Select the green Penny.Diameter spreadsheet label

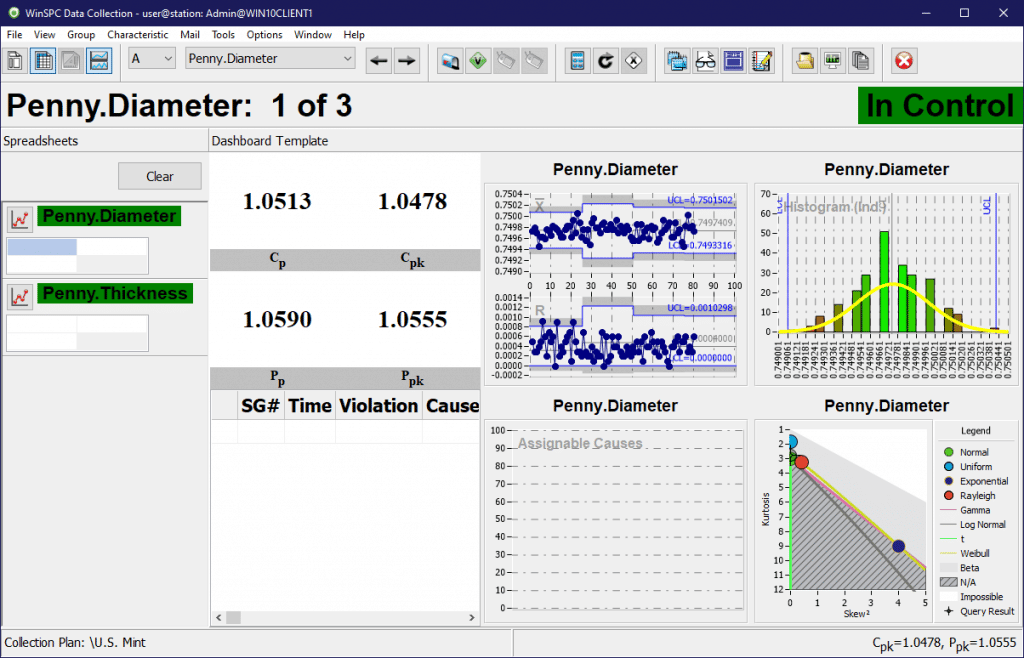coord(108,216)
